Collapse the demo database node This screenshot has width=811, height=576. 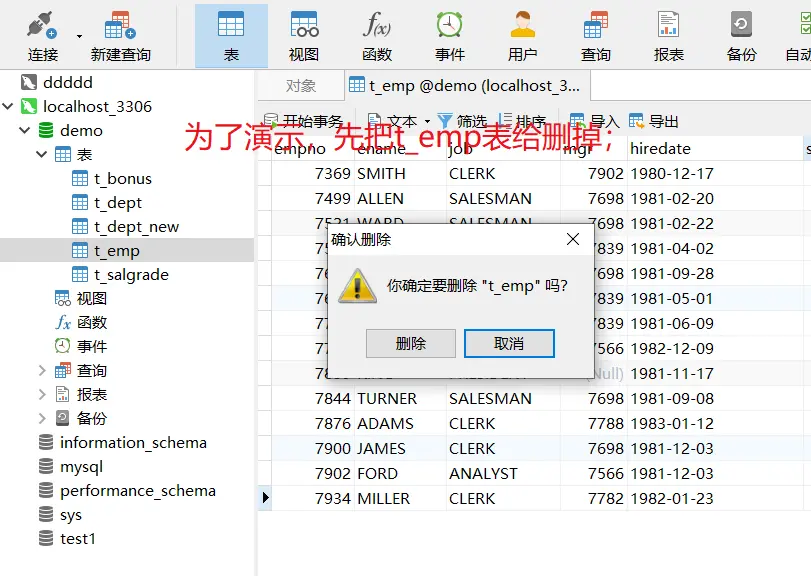(x=25, y=130)
